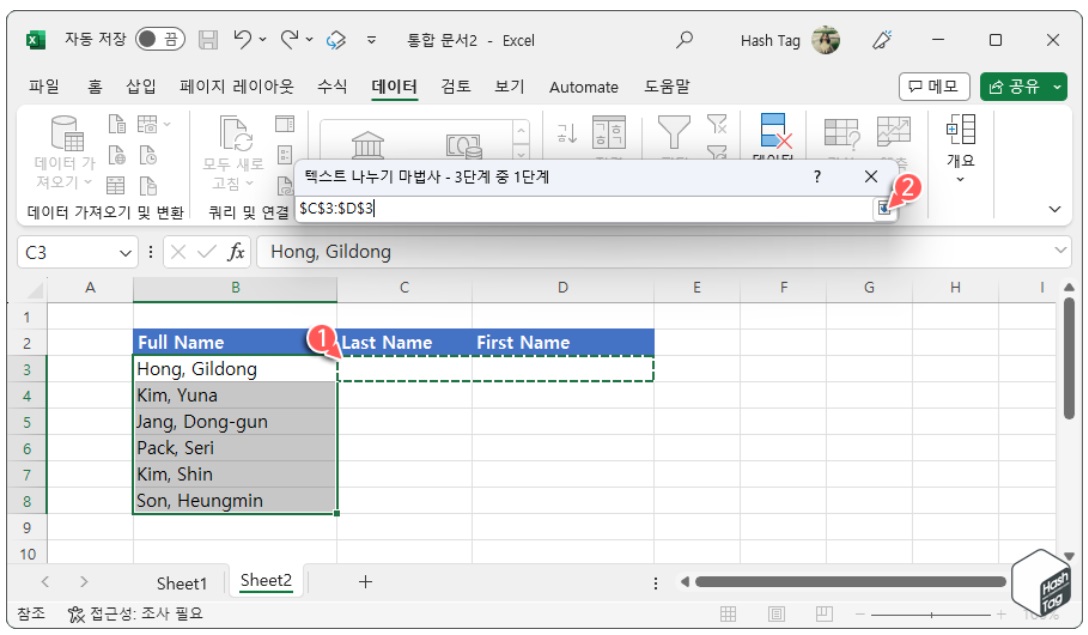The width and height of the screenshot is (1088, 635).
Task: Open the 파일 menu
Action: (x=44, y=87)
